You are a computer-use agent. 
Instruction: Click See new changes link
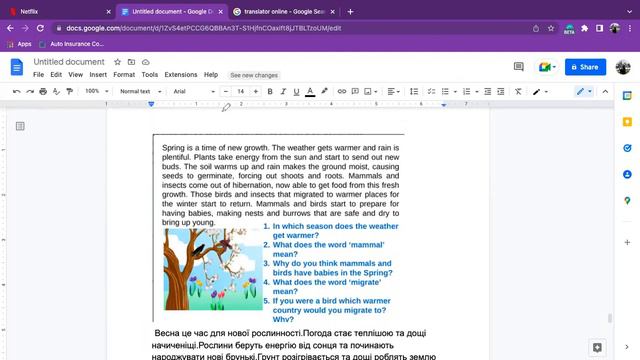(254, 75)
